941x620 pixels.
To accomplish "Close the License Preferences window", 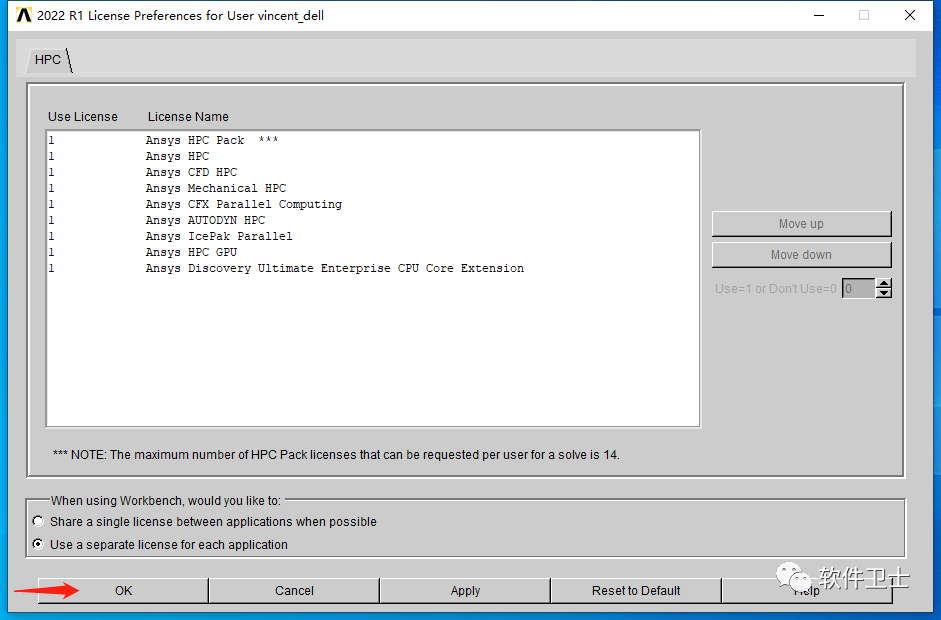I will point(910,16).
